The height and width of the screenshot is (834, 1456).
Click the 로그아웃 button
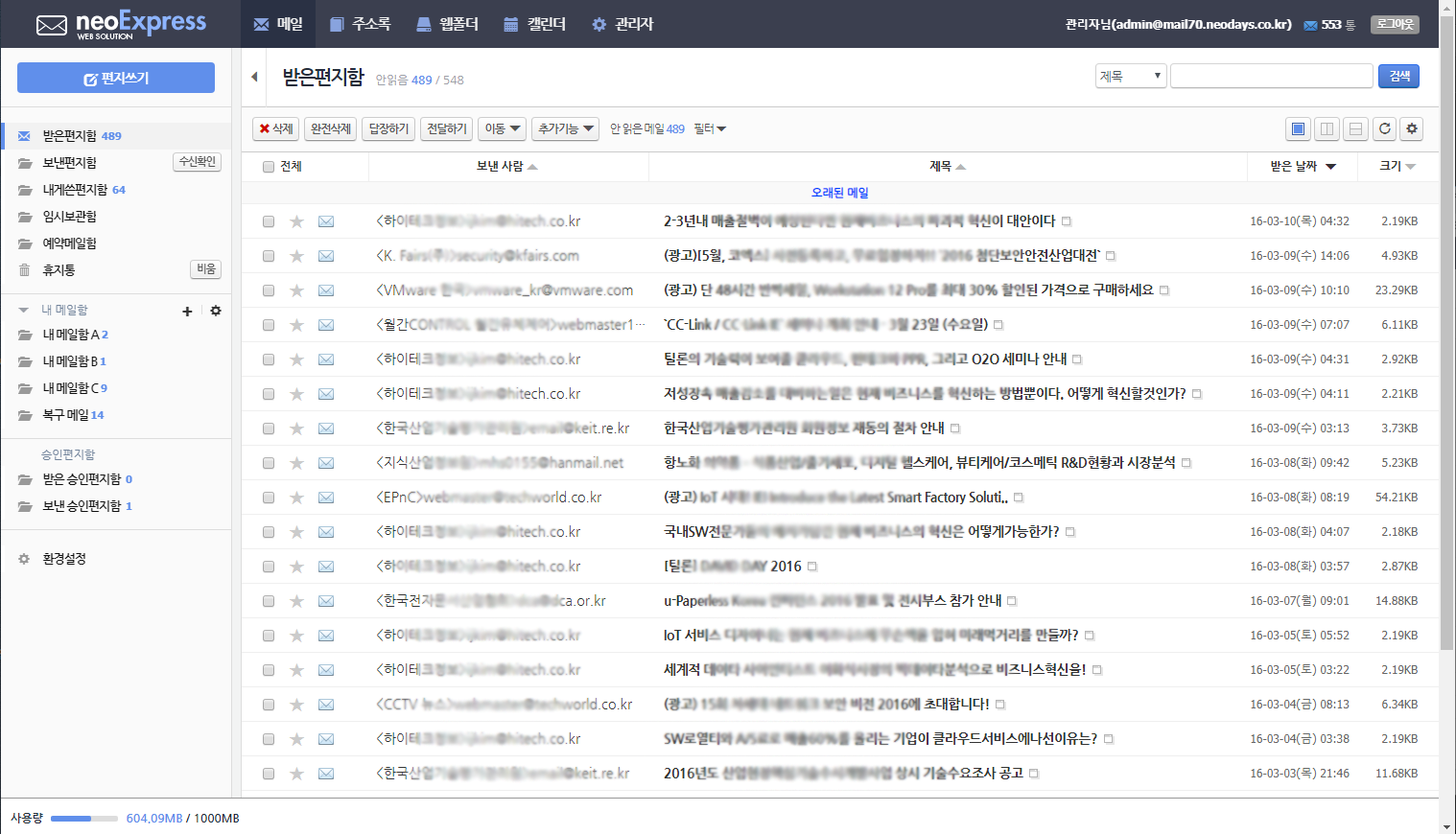[x=1395, y=24]
